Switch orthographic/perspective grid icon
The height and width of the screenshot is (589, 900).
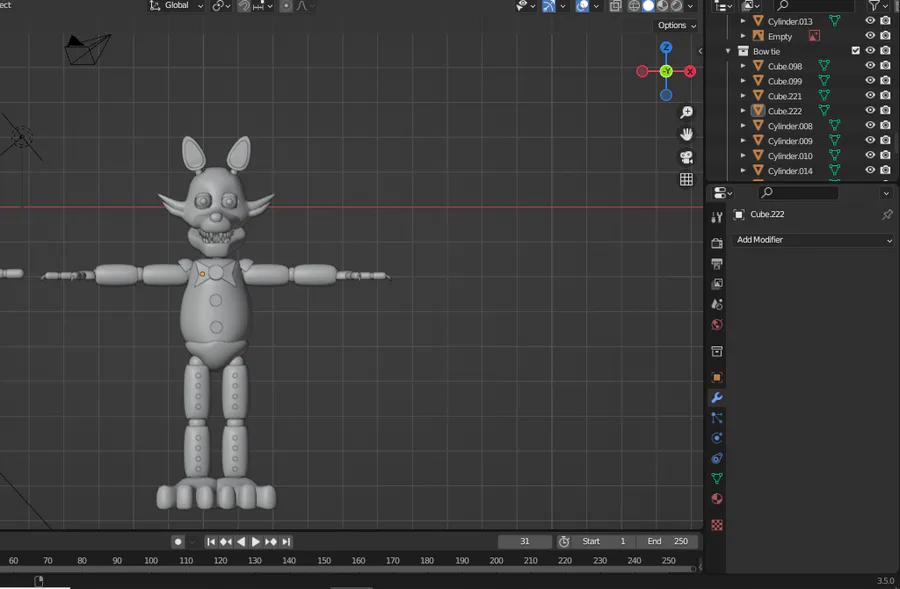[686, 179]
